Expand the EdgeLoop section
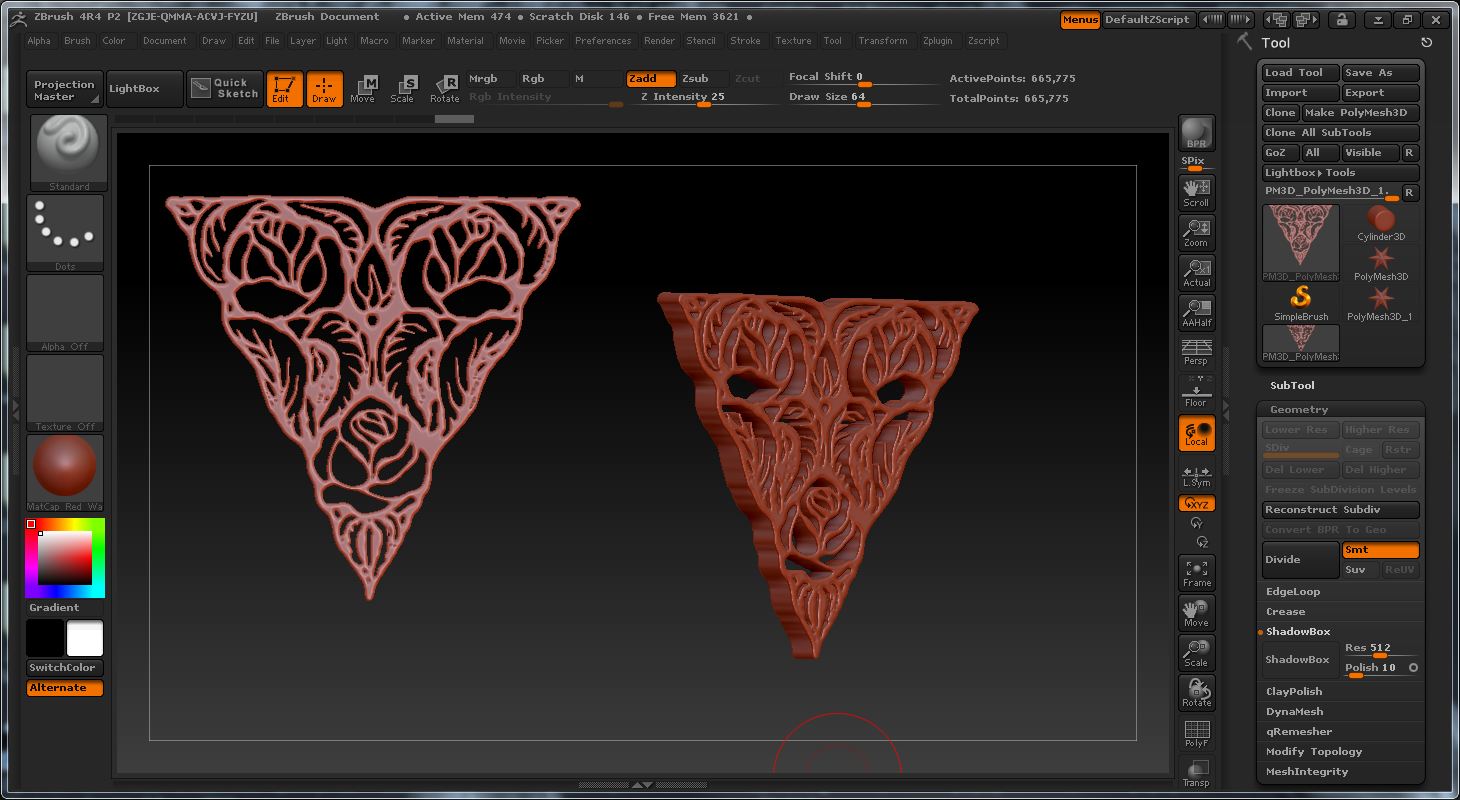Image resolution: width=1460 pixels, height=800 pixels. (x=1293, y=592)
